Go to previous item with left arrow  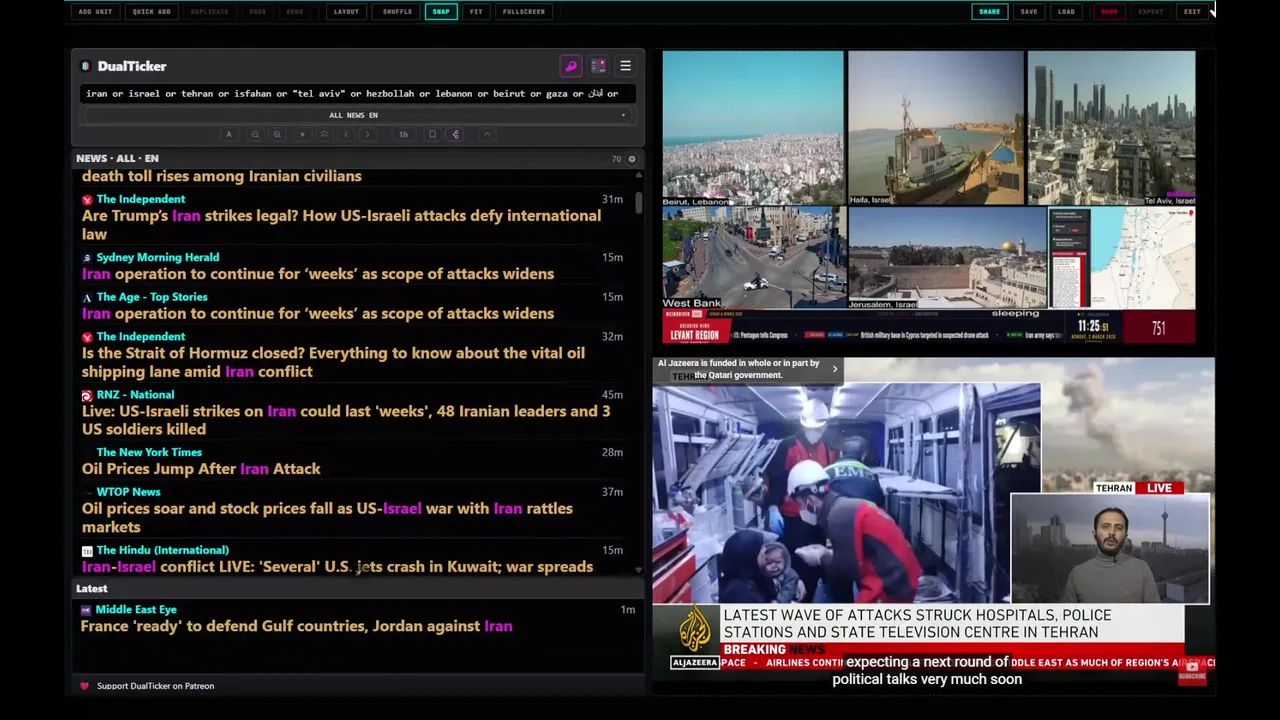346,134
